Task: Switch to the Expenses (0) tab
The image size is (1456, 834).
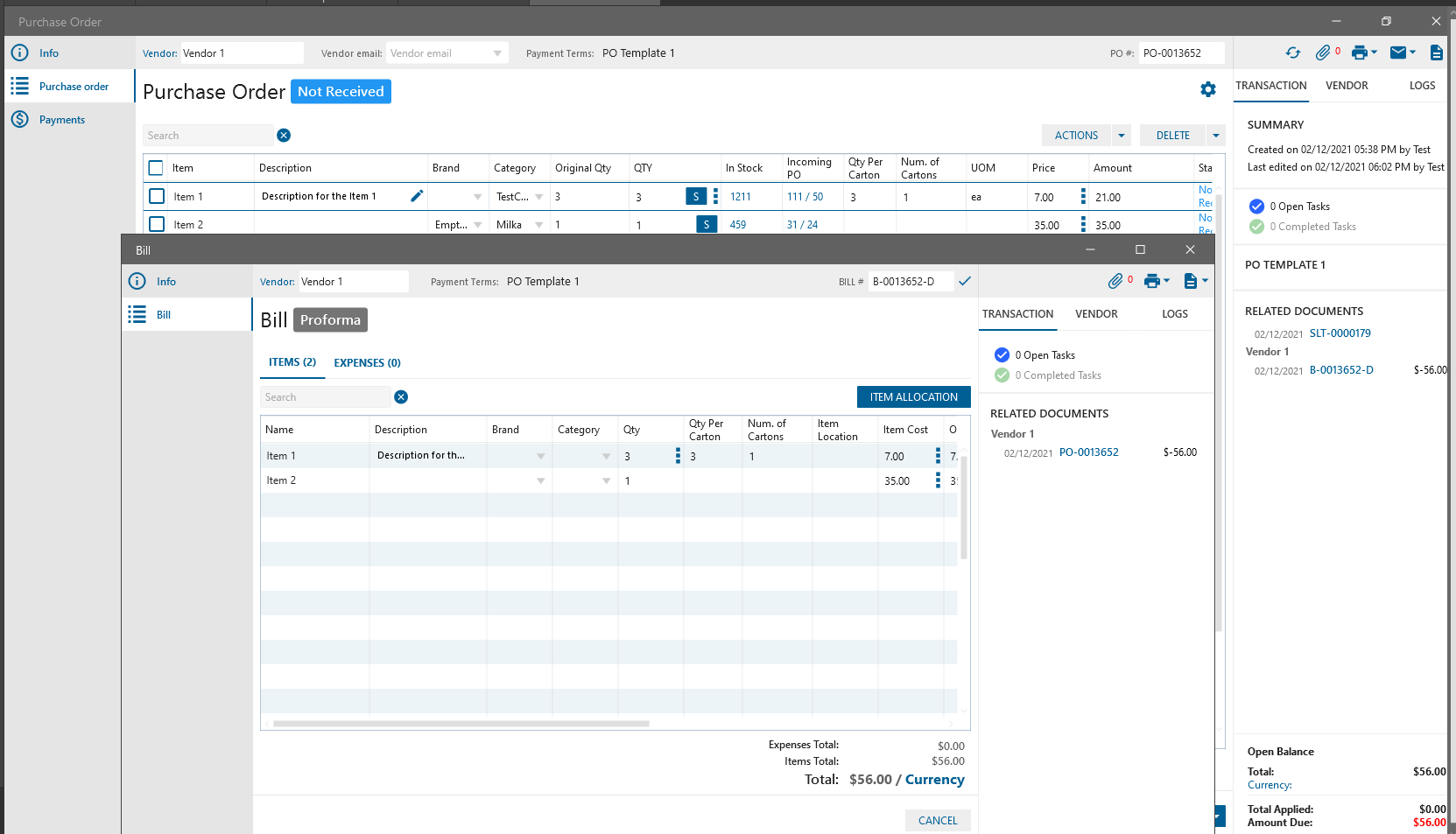Action: click(x=367, y=363)
